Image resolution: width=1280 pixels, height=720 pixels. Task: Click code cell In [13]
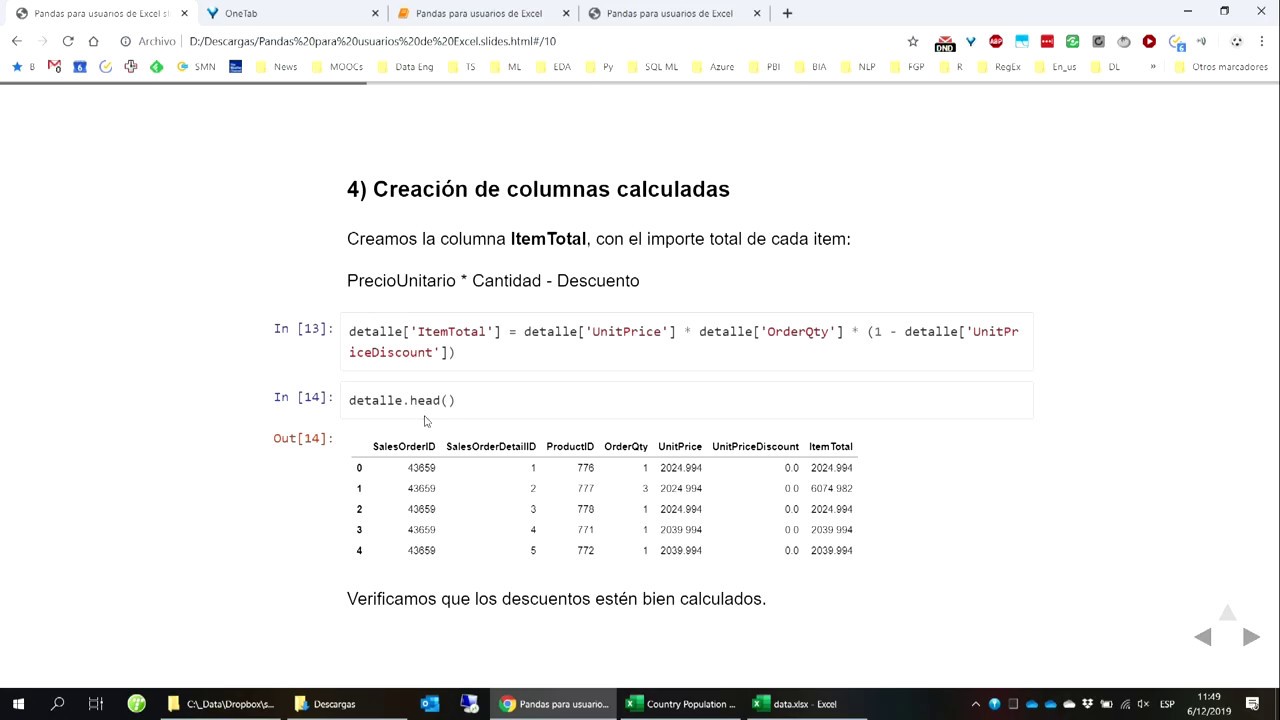pos(686,342)
